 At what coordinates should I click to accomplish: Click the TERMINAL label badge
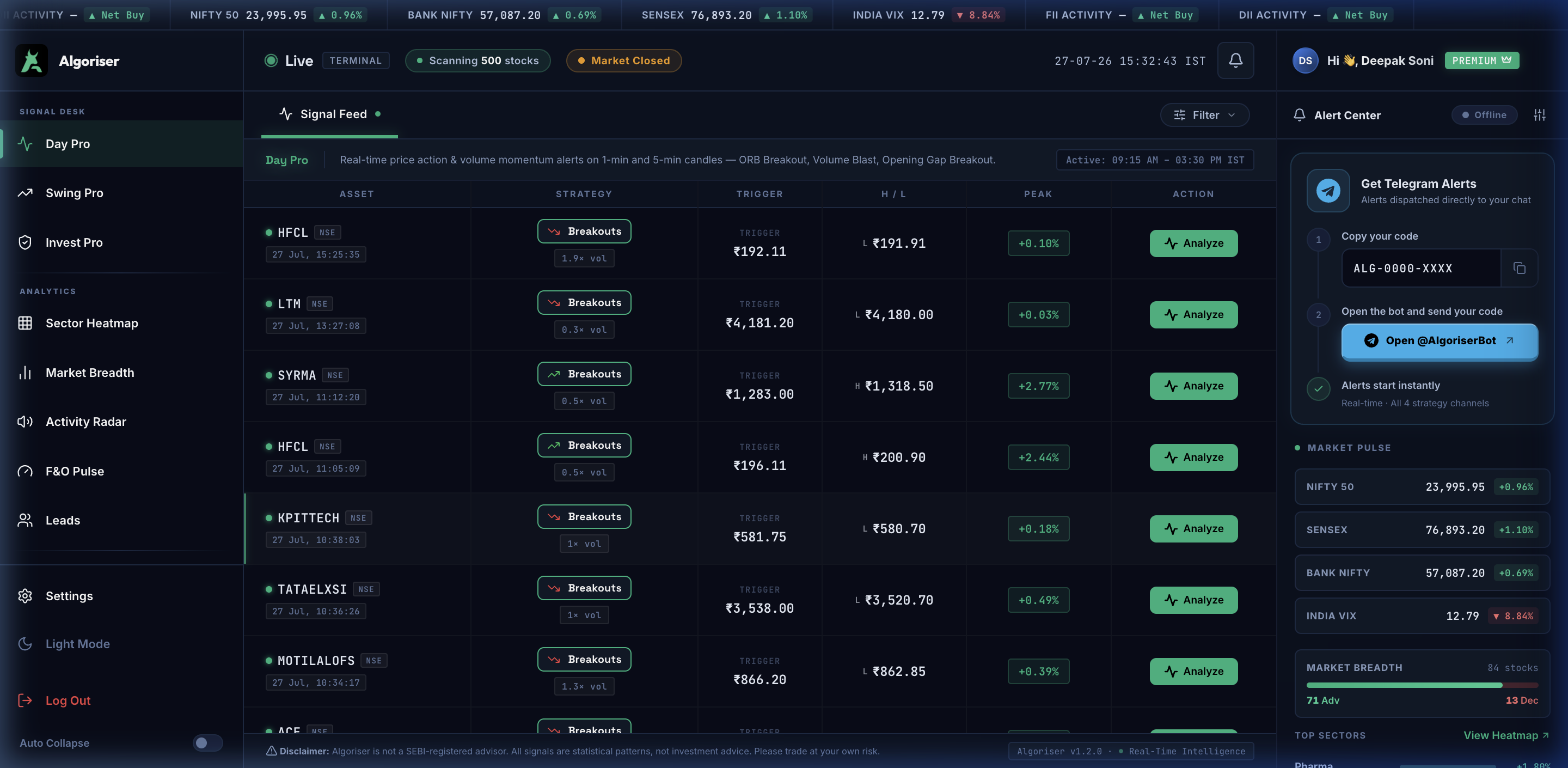tap(356, 60)
